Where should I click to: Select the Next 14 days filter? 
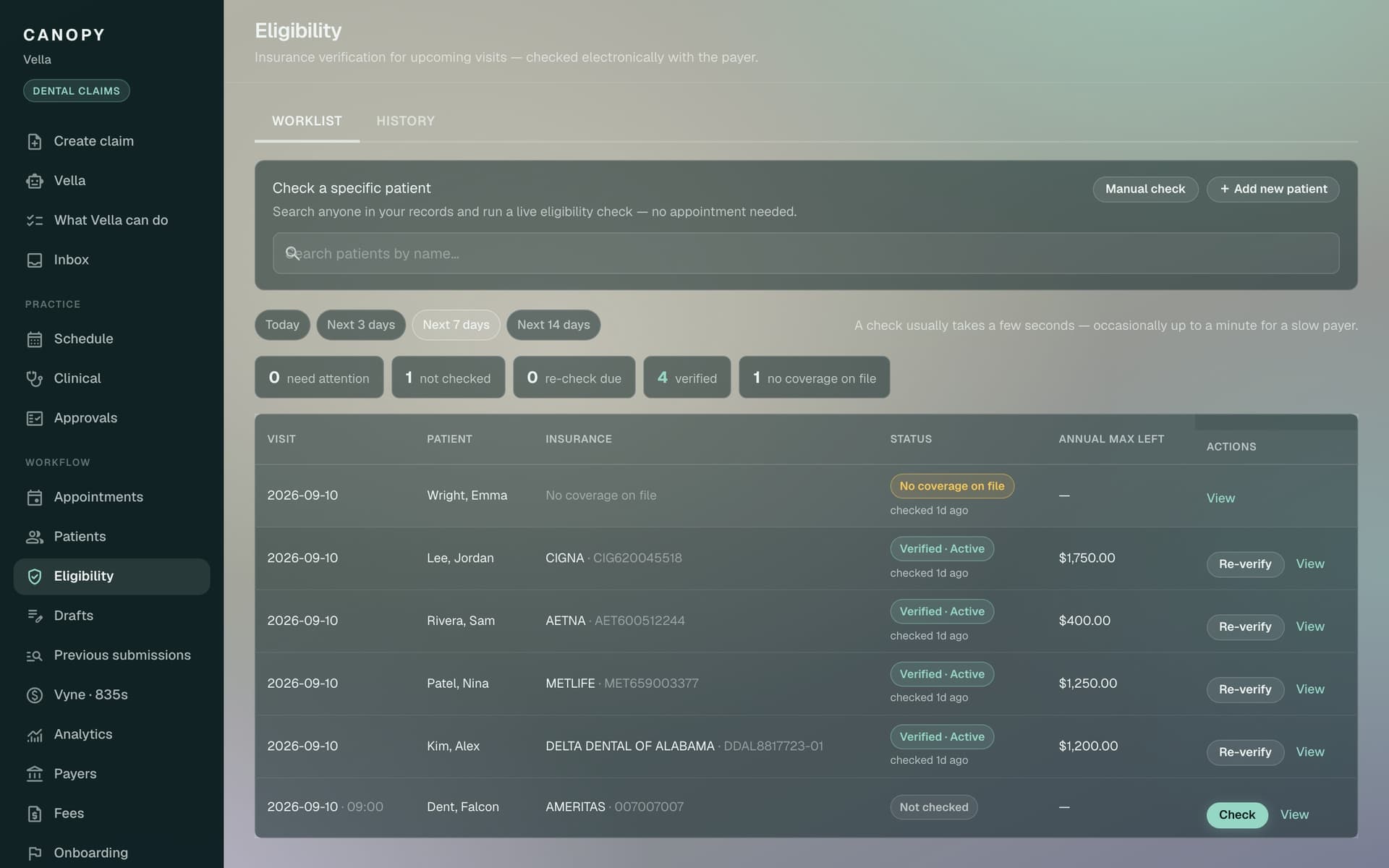pyautogui.click(x=553, y=325)
